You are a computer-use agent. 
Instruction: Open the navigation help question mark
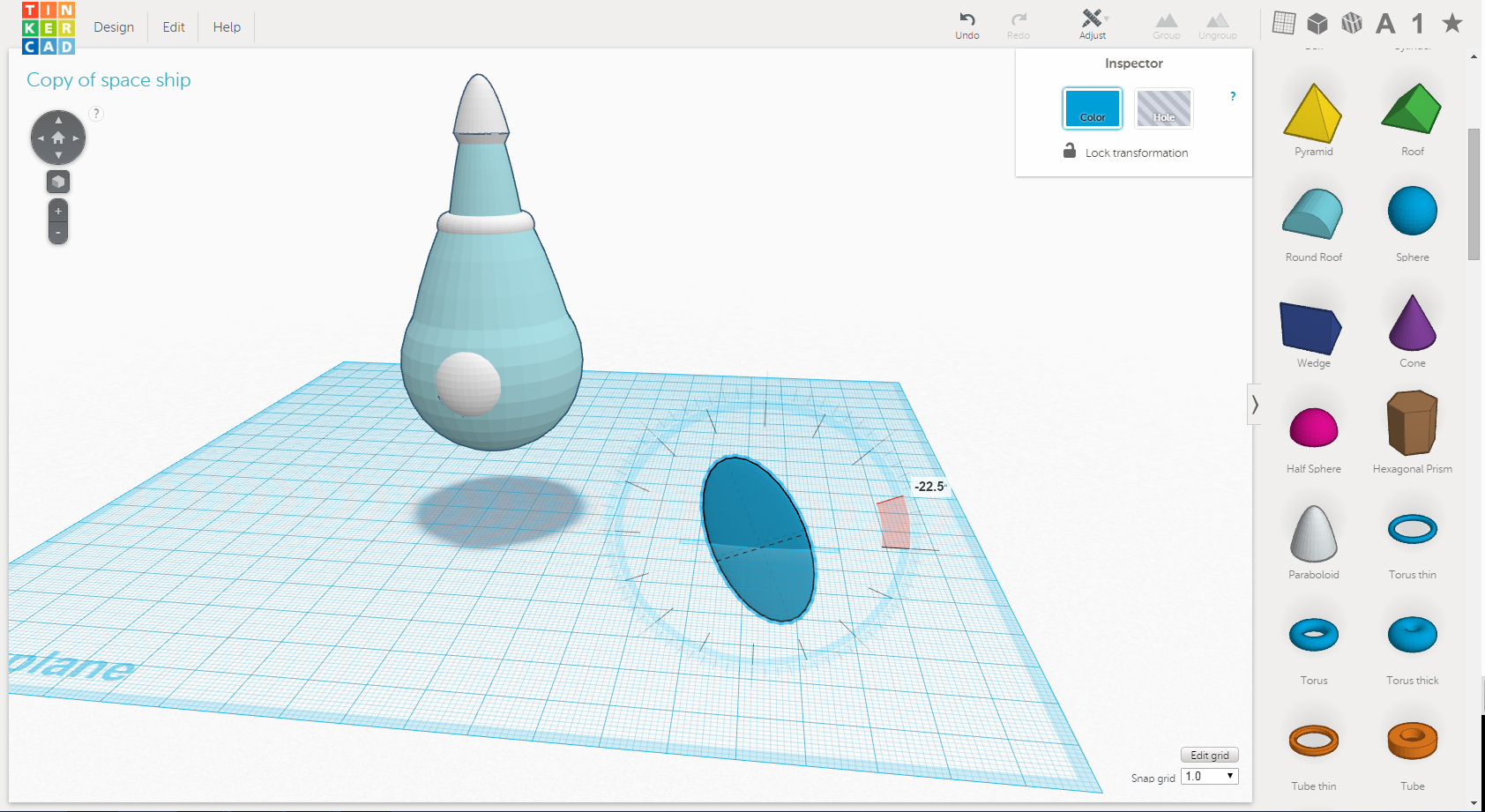coord(97,113)
